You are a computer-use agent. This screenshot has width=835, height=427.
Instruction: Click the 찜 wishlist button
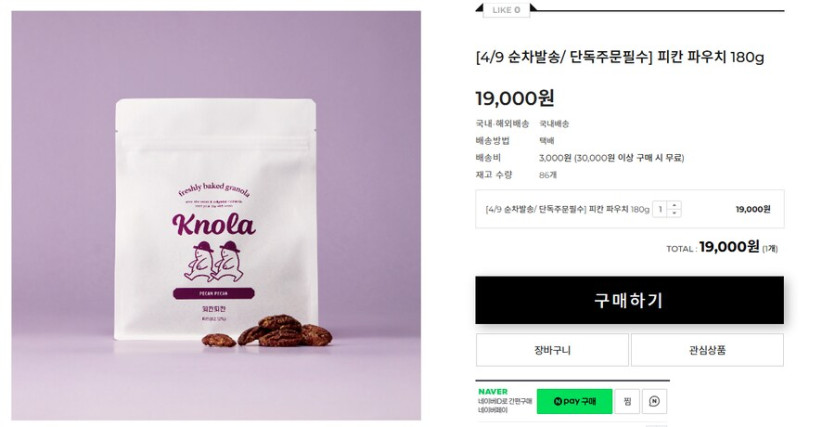627,401
